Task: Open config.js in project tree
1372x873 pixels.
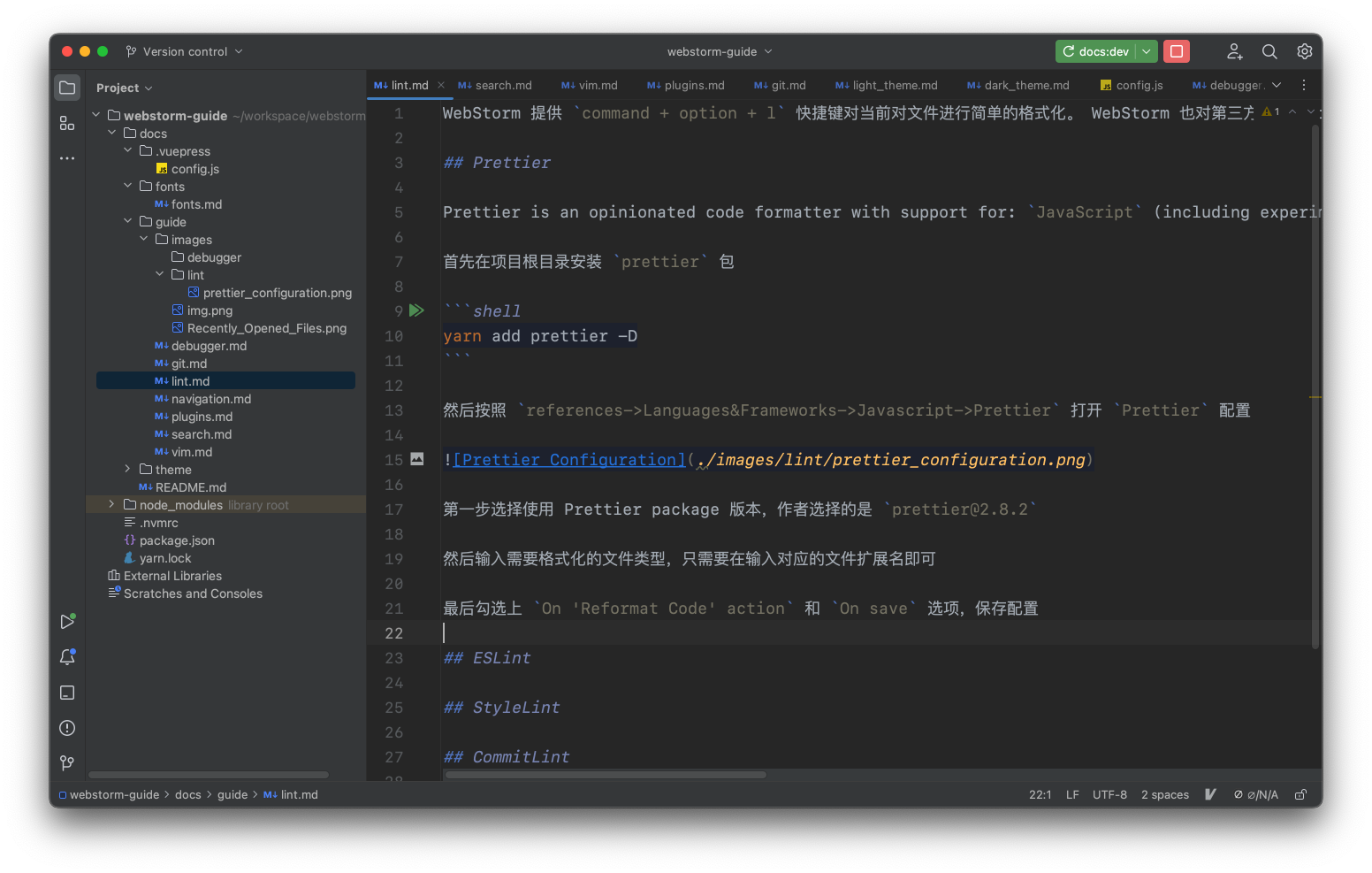Action: tap(187, 168)
